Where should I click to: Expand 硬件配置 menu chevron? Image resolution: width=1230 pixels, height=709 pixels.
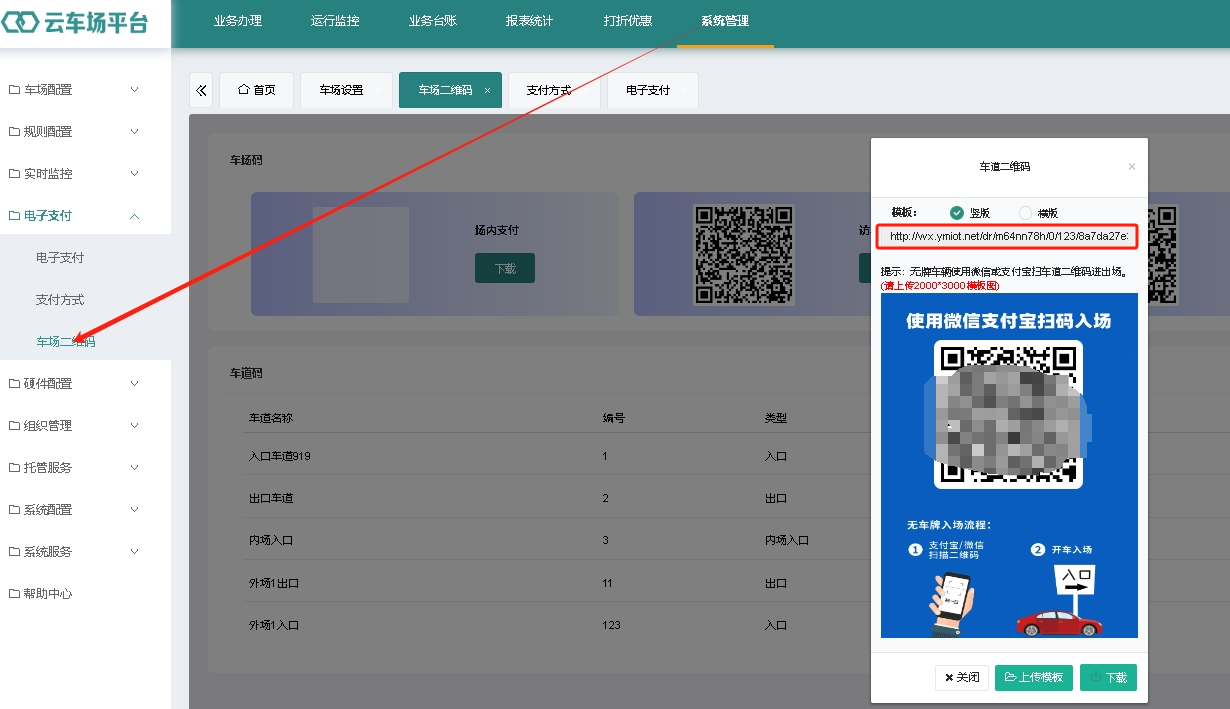coord(135,384)
